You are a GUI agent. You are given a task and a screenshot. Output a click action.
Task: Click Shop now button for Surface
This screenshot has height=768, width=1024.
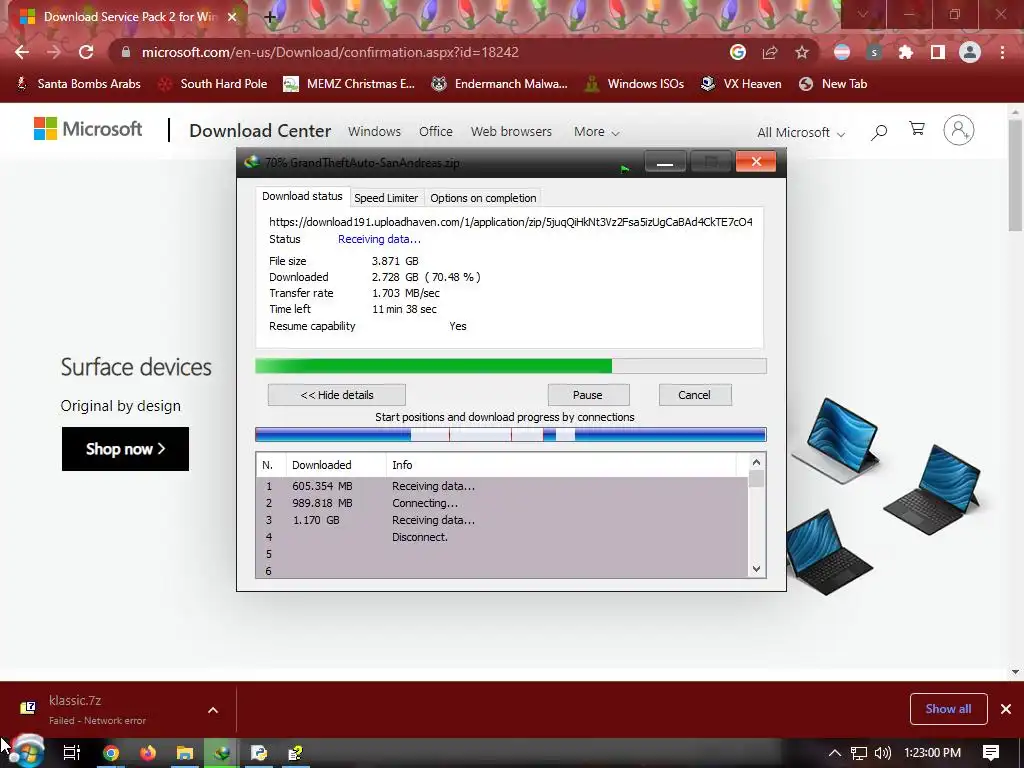click(125, 449)
